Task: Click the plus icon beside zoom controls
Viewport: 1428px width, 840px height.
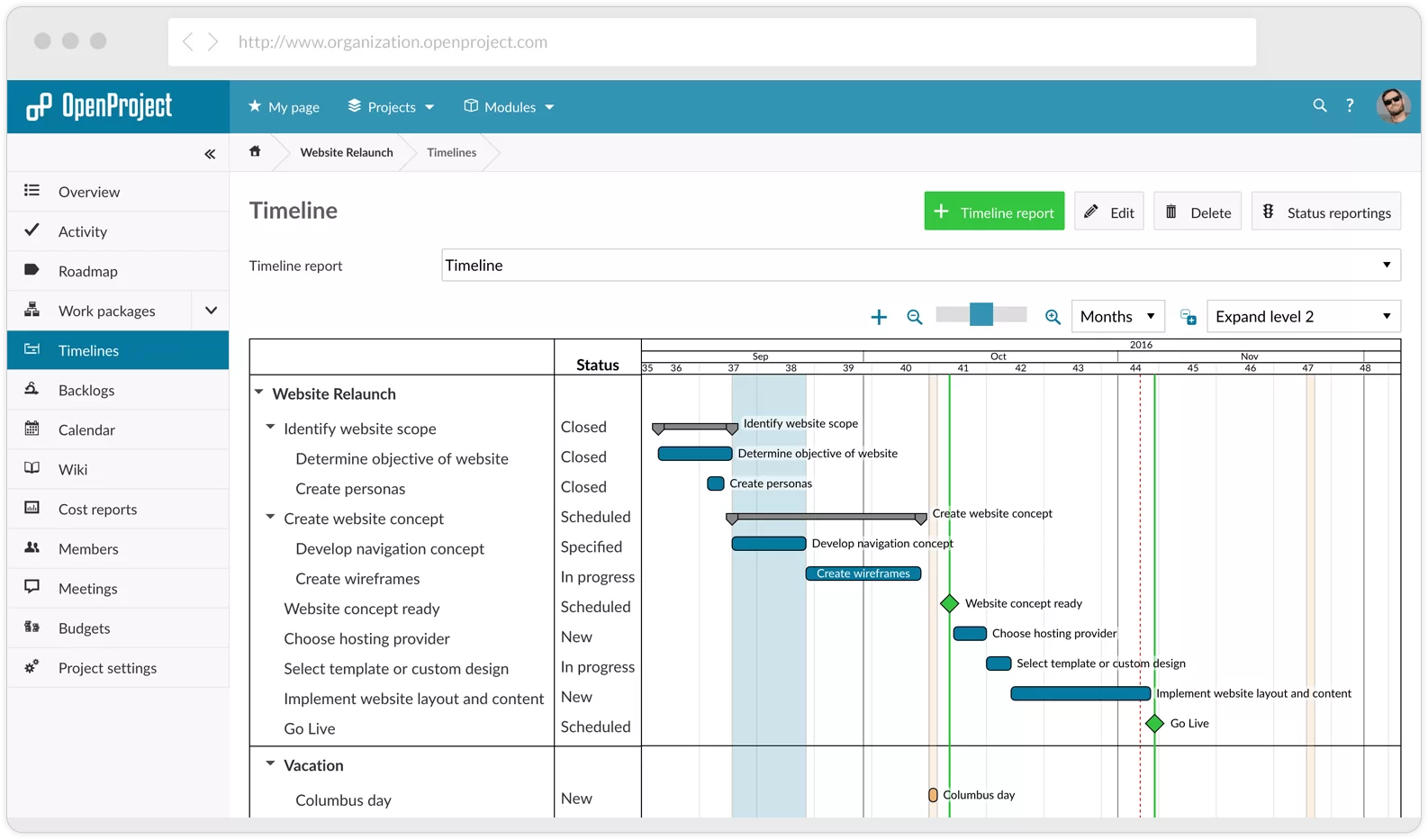Action: coord(879,317)
